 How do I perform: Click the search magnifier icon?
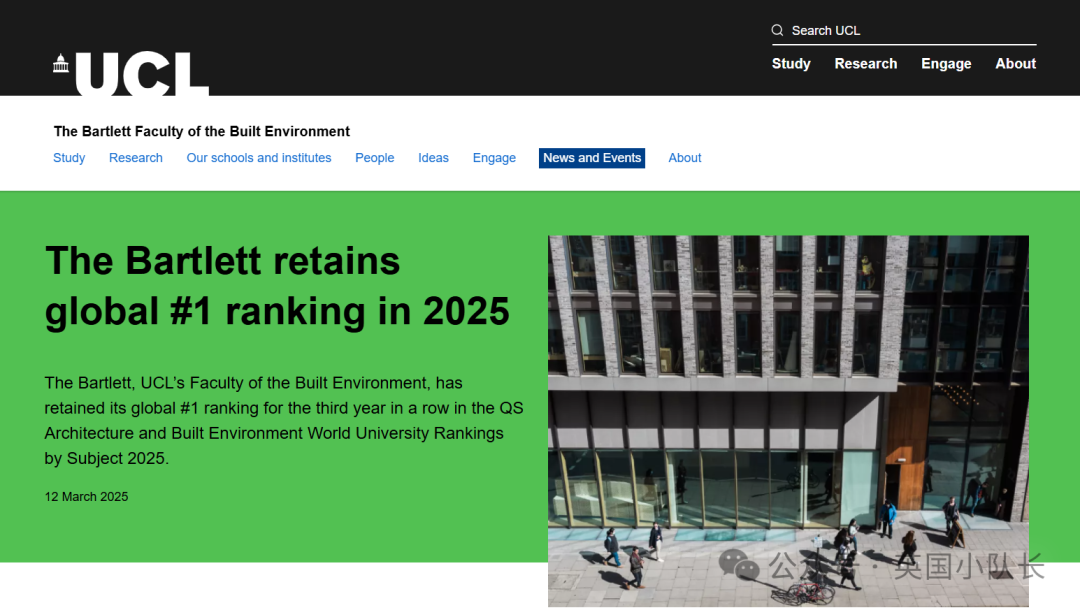(x=778, y=30)
